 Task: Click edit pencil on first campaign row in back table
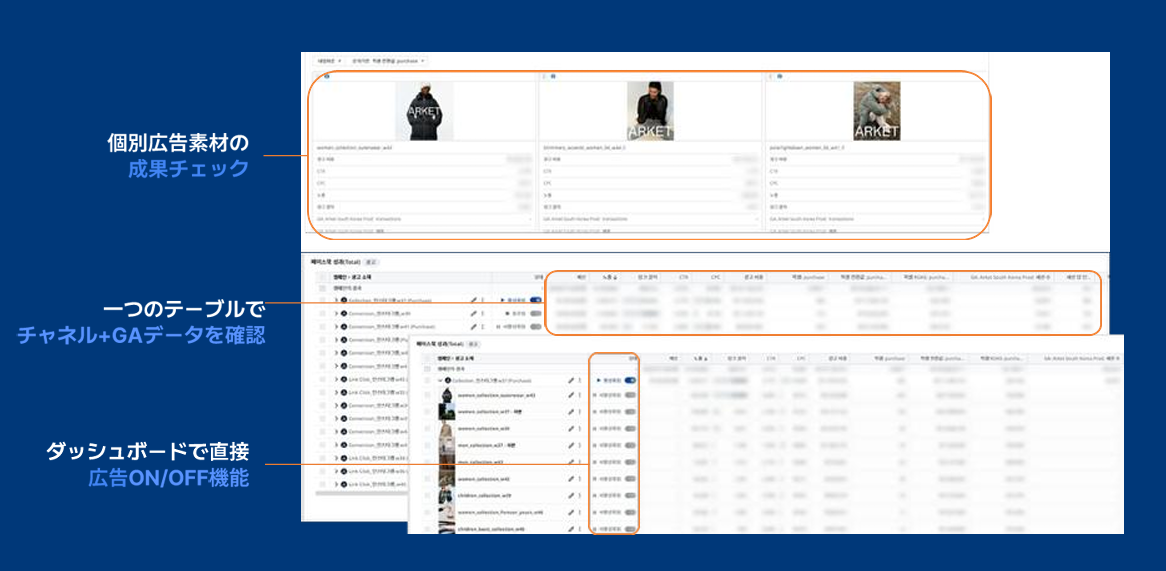pos(473,299)
